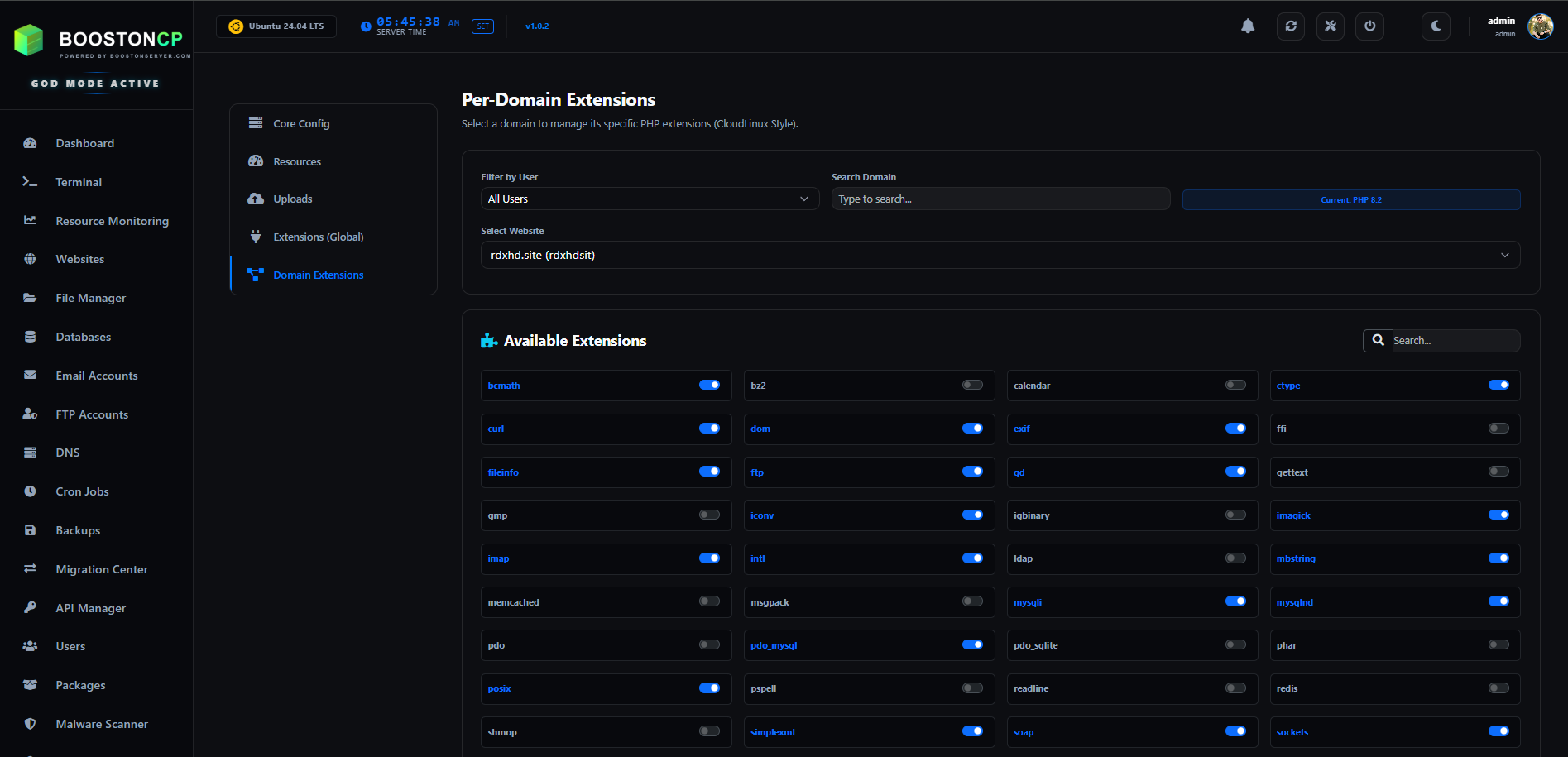Click the power icon in the header
1568x757 pixels.
click(1369, 26)
